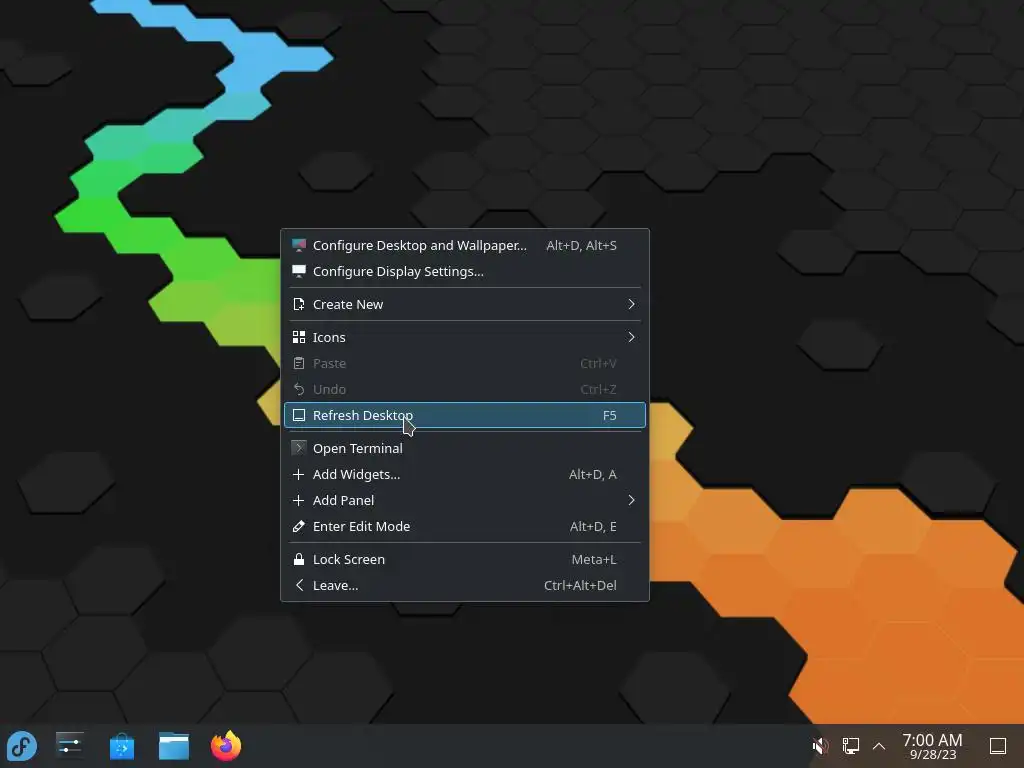
Task: Click the Alt+D, A shortcut text
Action: [x=592, y=475]
